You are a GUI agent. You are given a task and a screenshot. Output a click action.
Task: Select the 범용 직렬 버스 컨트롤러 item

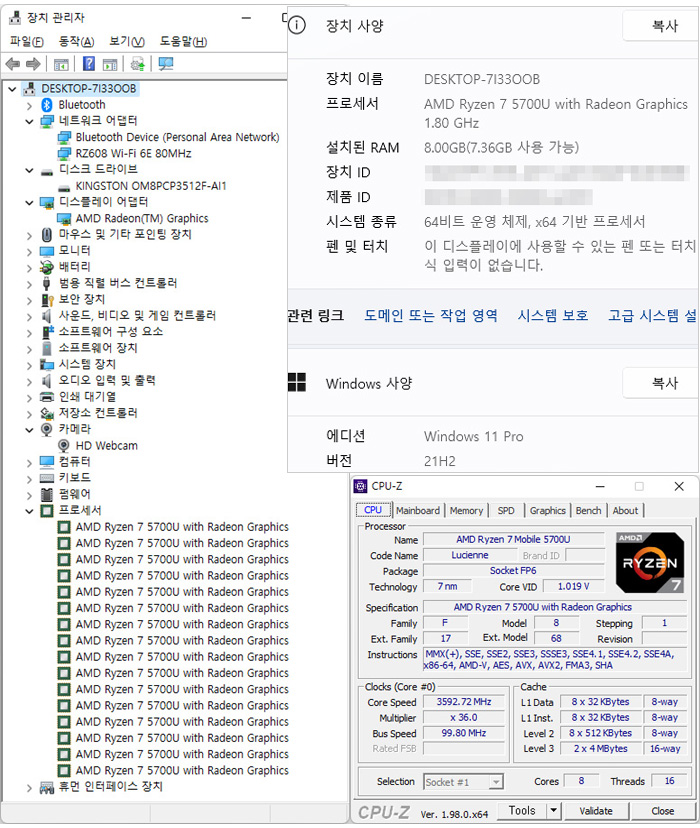(x=118, y=284)
